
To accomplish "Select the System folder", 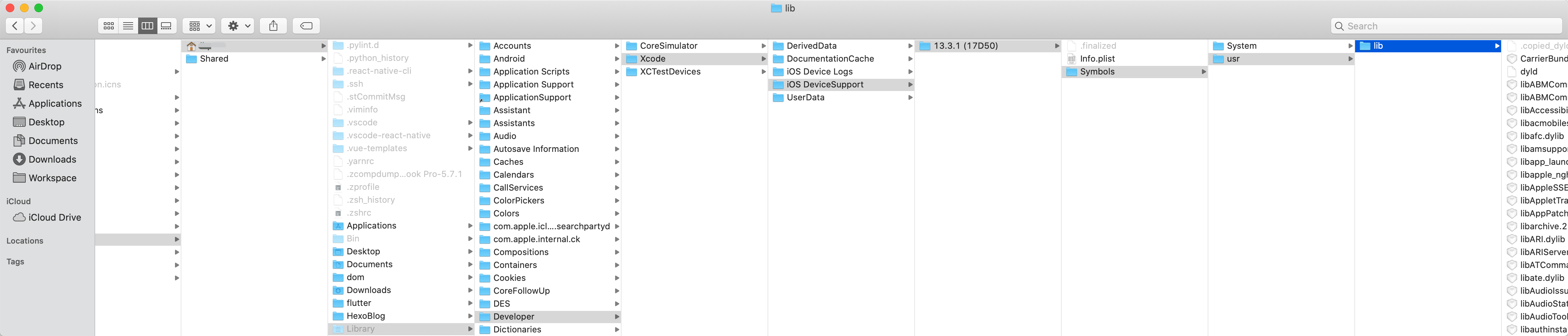I will (x=1281, y=46).
